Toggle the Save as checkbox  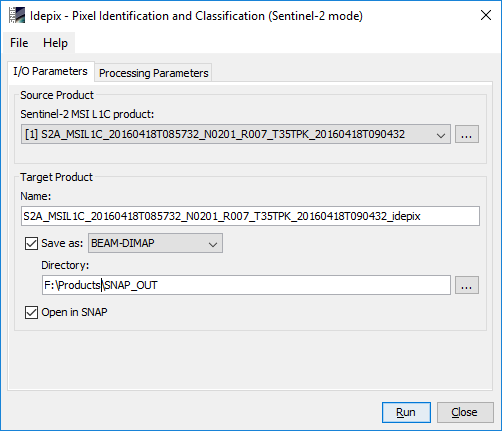31,243
